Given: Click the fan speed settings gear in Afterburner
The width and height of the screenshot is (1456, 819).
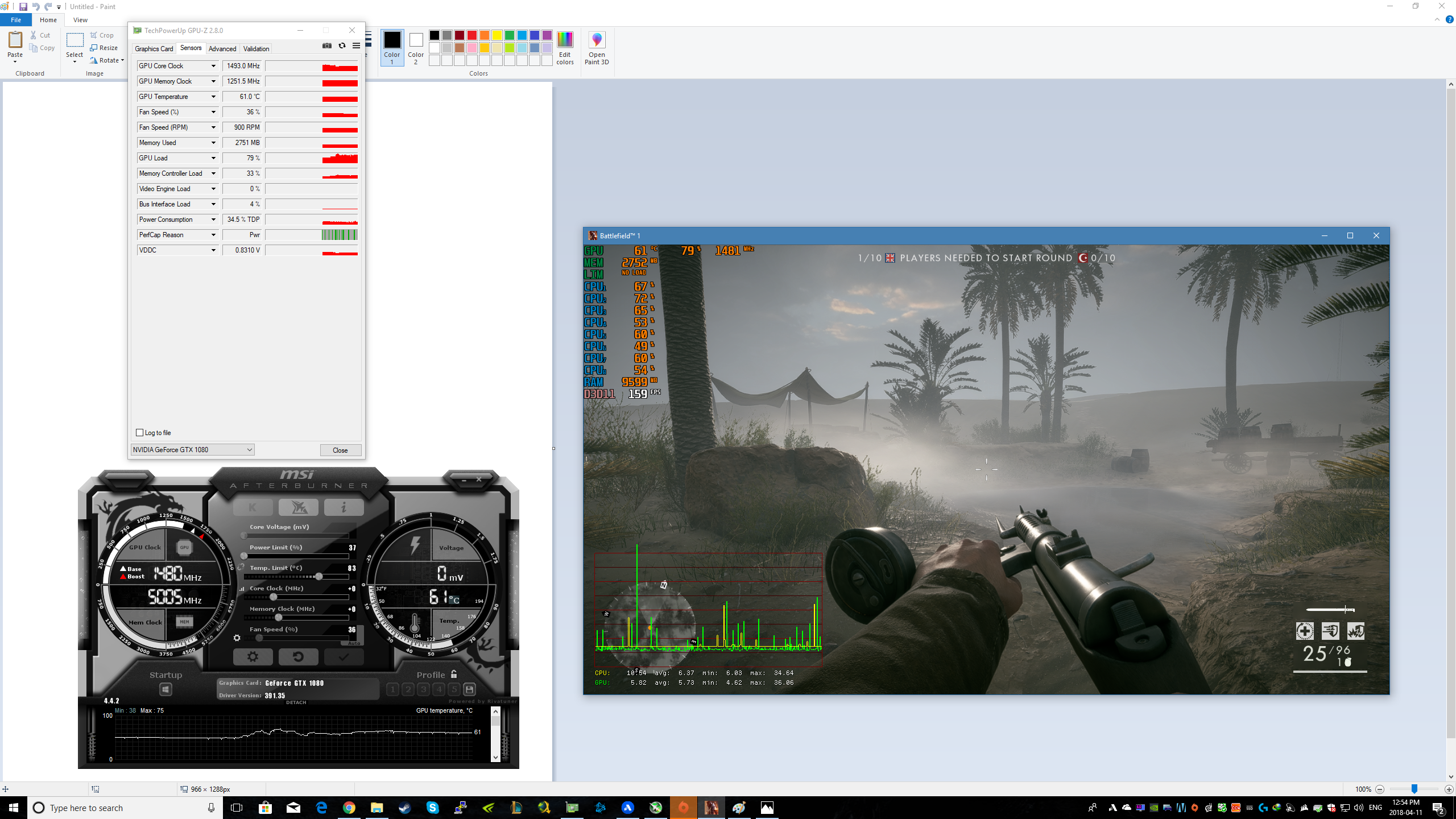Looking at the screenshot, I should click(x=237, y=638).
